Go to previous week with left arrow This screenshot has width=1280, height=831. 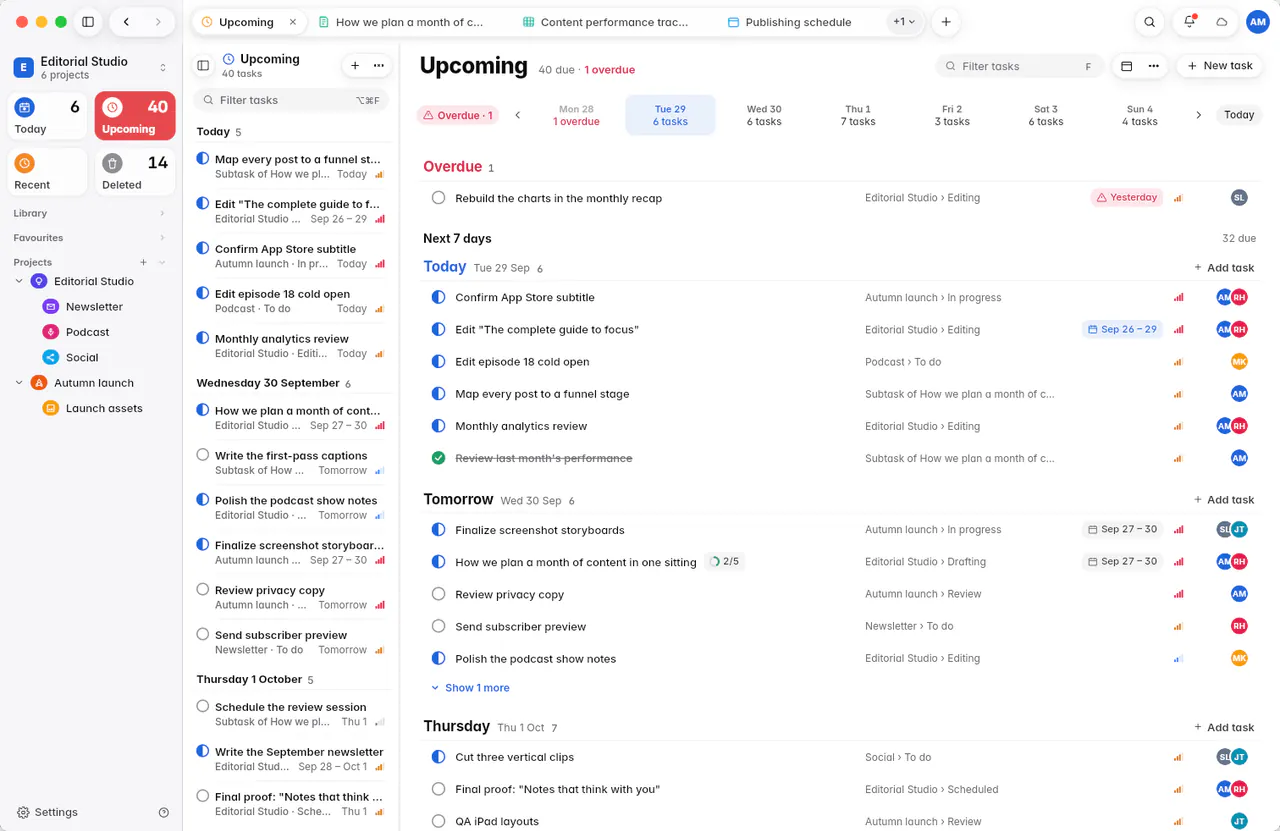pos(518,115)
